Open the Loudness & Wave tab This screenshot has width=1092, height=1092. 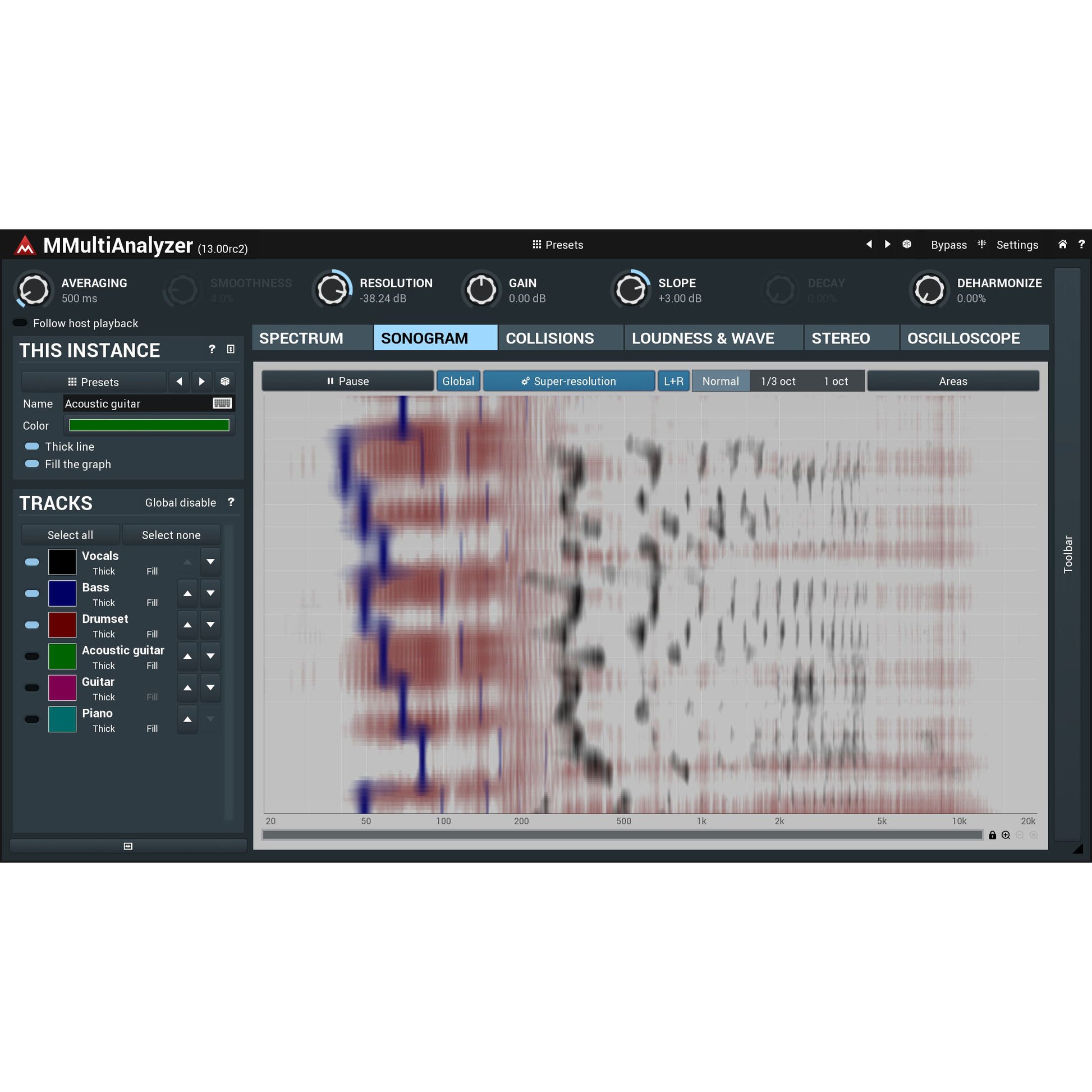point(703,338)
